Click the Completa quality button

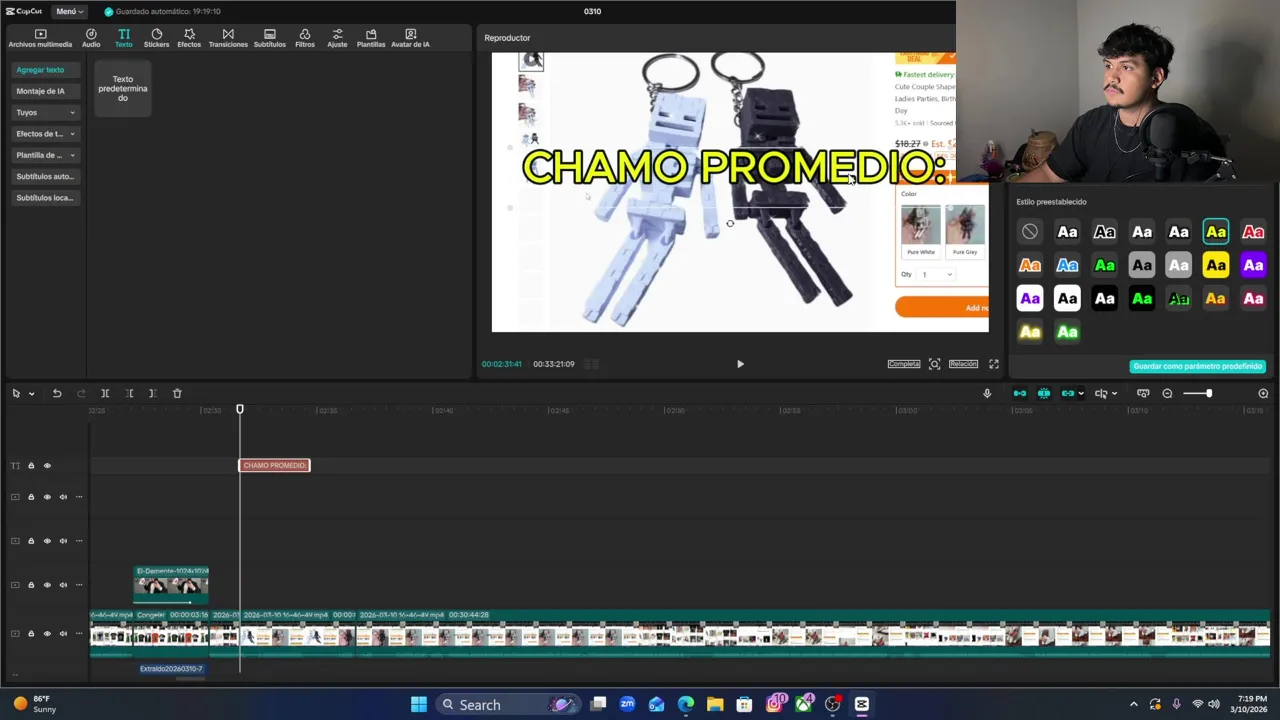(903, 364)
